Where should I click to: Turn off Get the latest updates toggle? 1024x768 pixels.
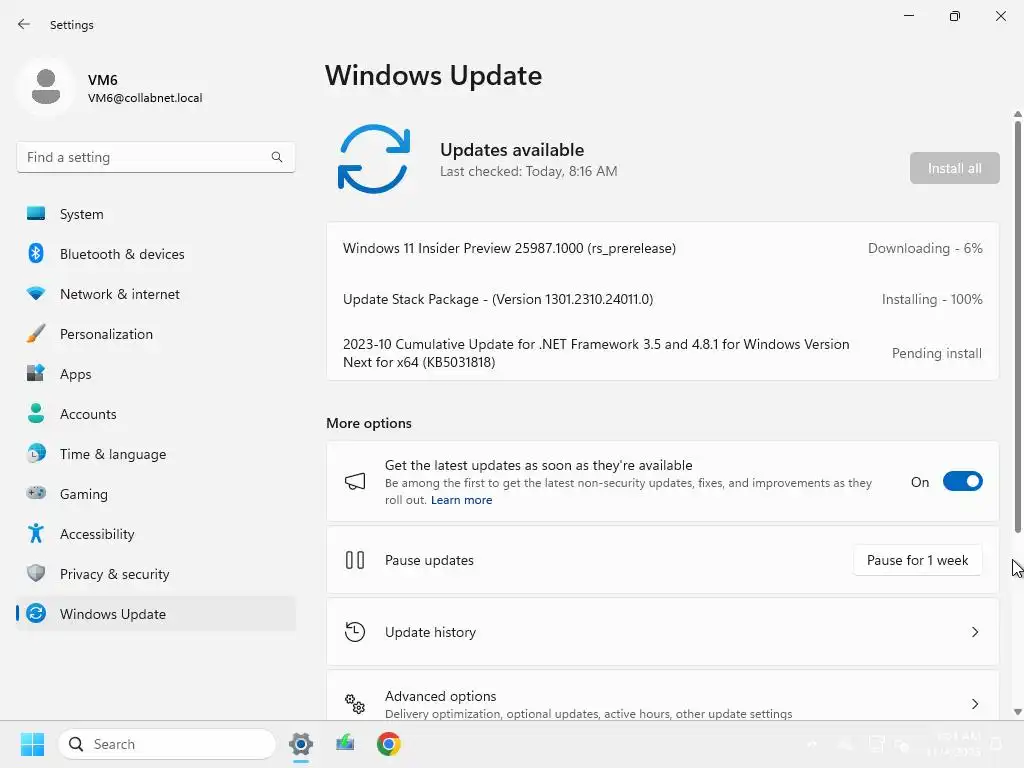(x=963, y=482)
